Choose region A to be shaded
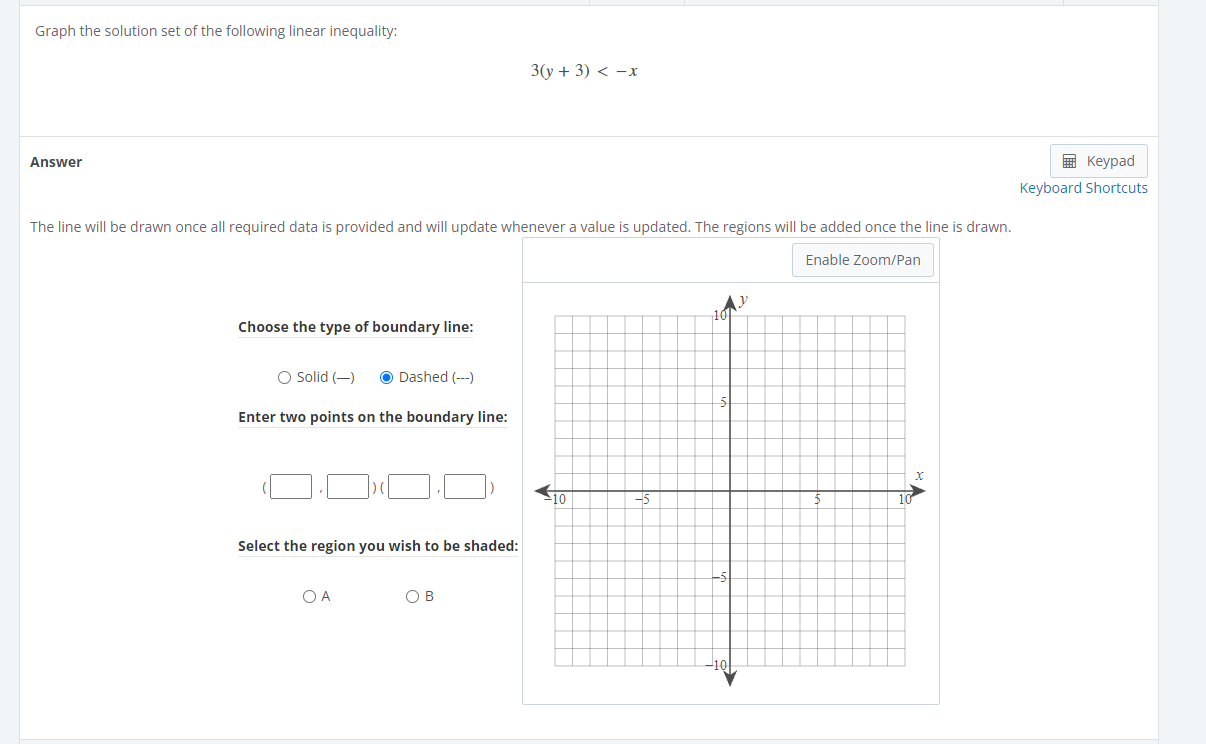This screenshot has width=1206, height=744. 308,597
